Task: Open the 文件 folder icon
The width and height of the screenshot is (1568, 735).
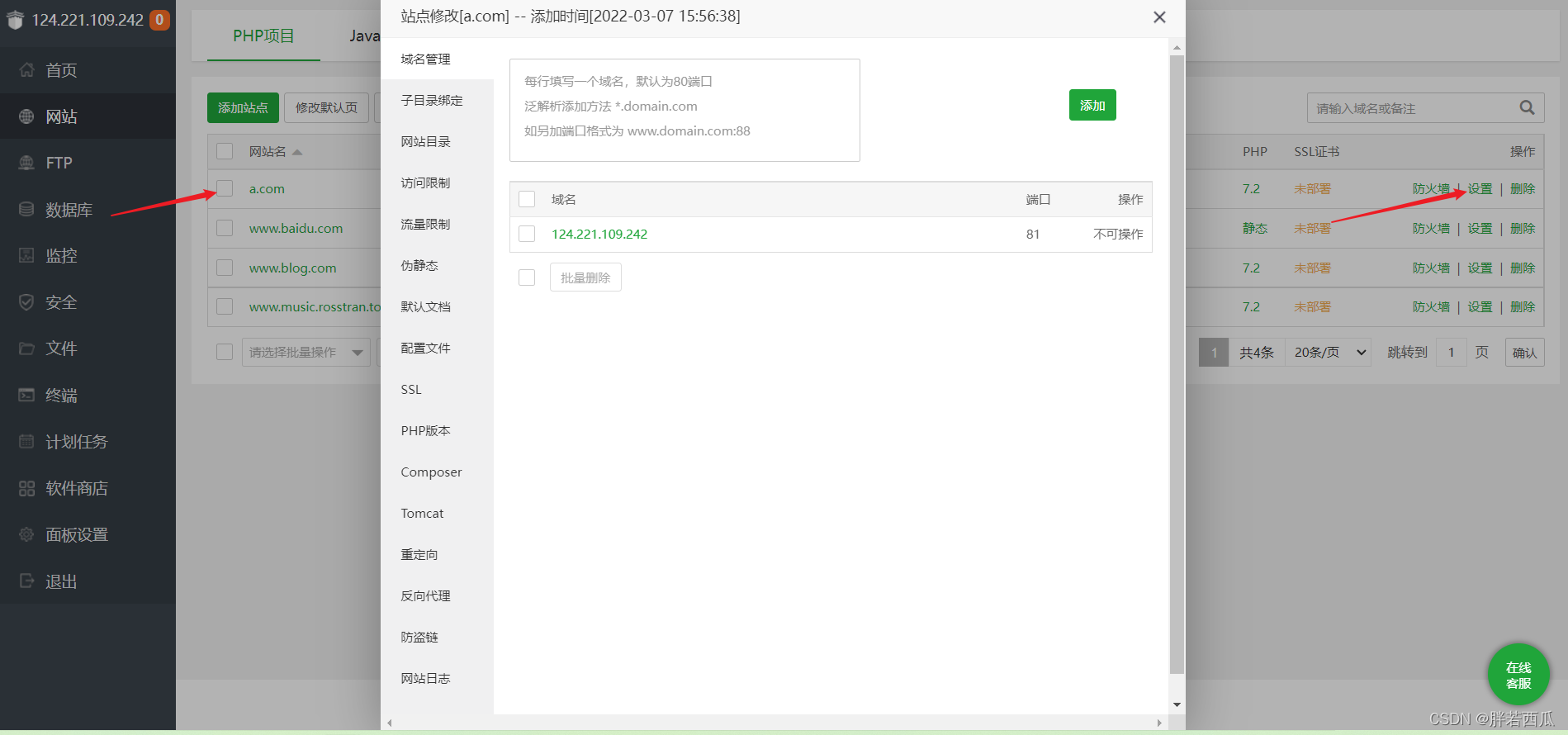Action: point(26,349)
